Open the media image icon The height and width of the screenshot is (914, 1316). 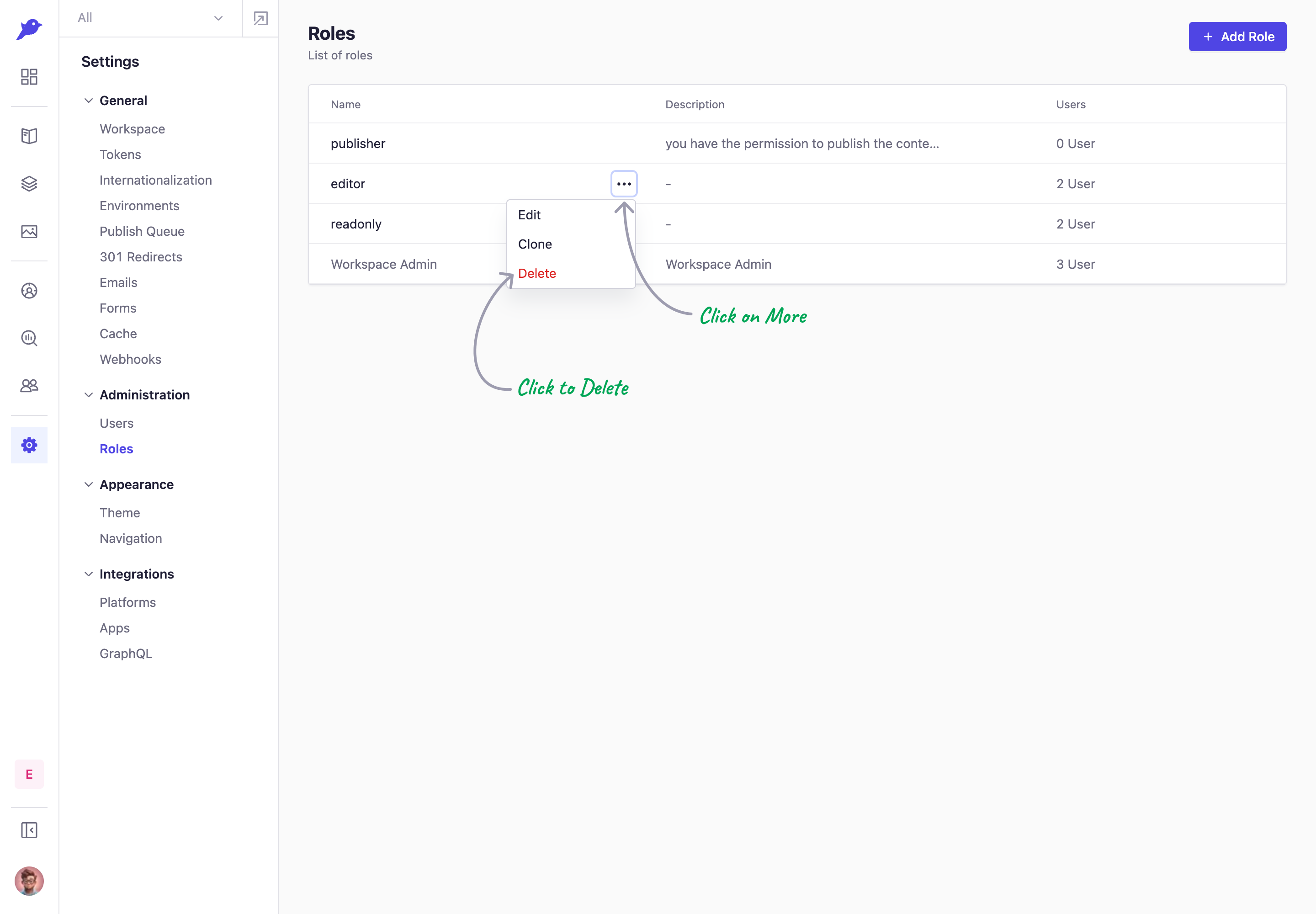(x=29, y=231)
